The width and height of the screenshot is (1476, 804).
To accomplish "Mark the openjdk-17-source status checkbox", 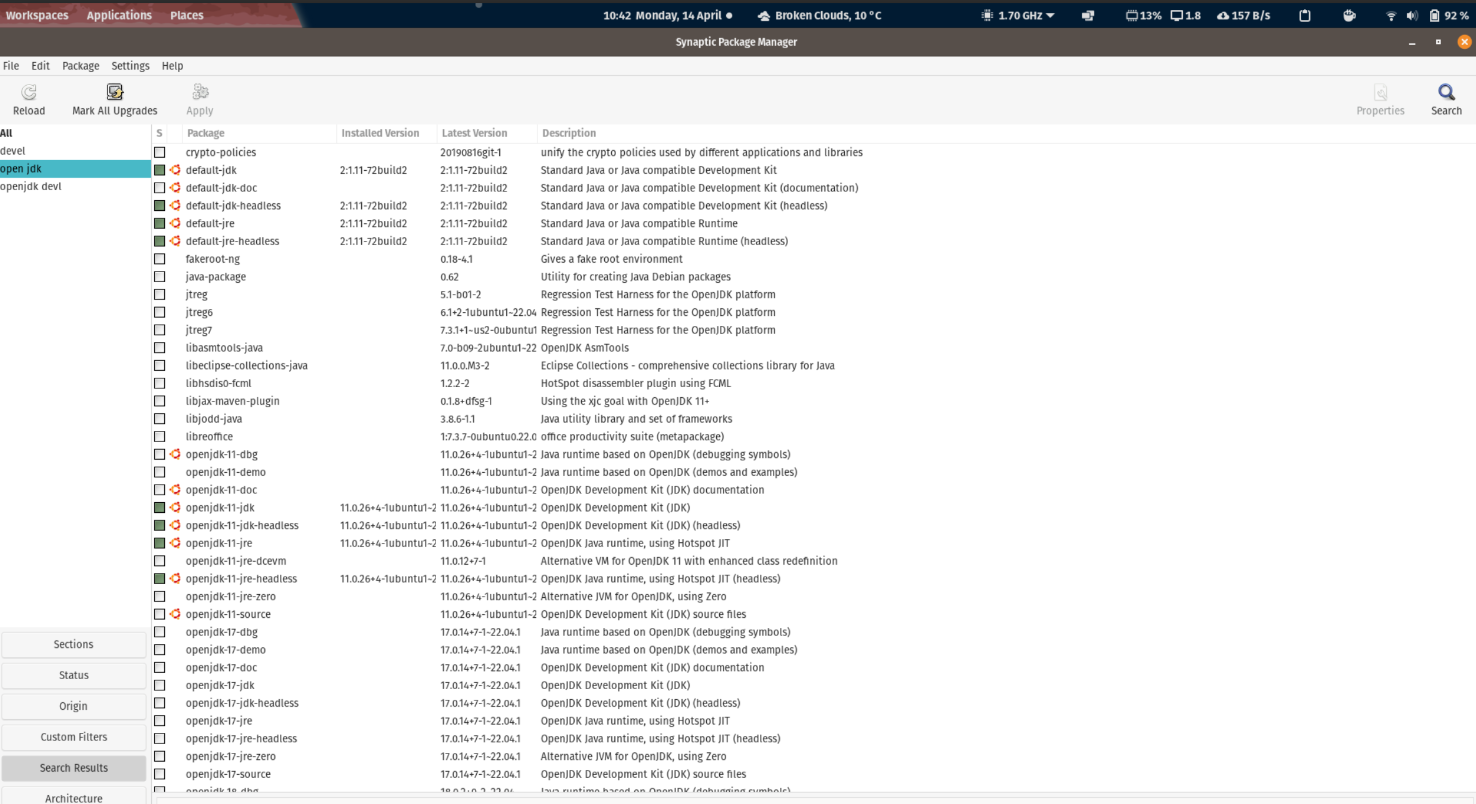I will [159, 774].
